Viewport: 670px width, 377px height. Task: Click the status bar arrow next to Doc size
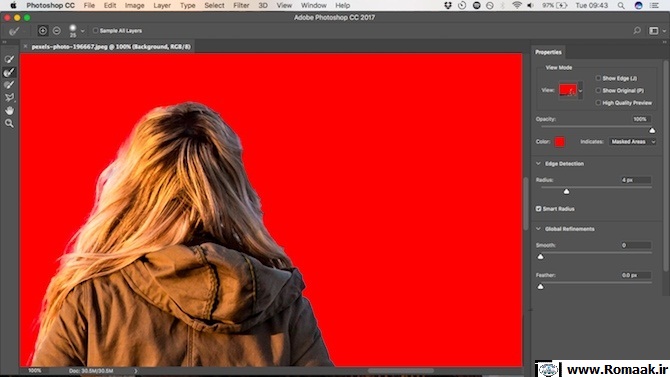pos(136,371)
